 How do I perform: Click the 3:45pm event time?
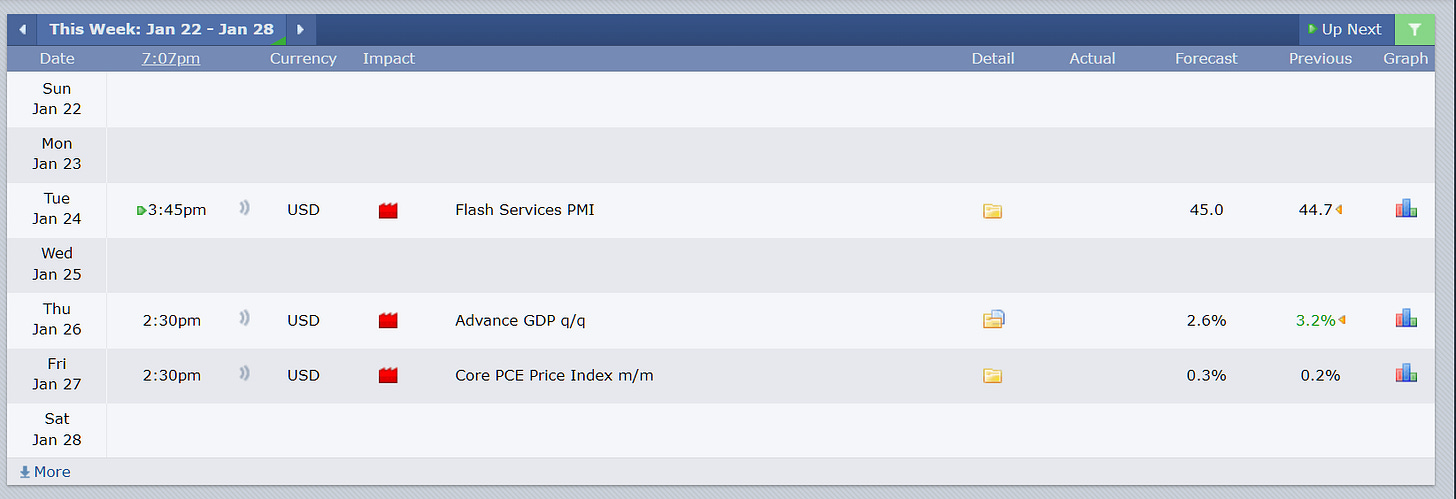tap(177, 210)
